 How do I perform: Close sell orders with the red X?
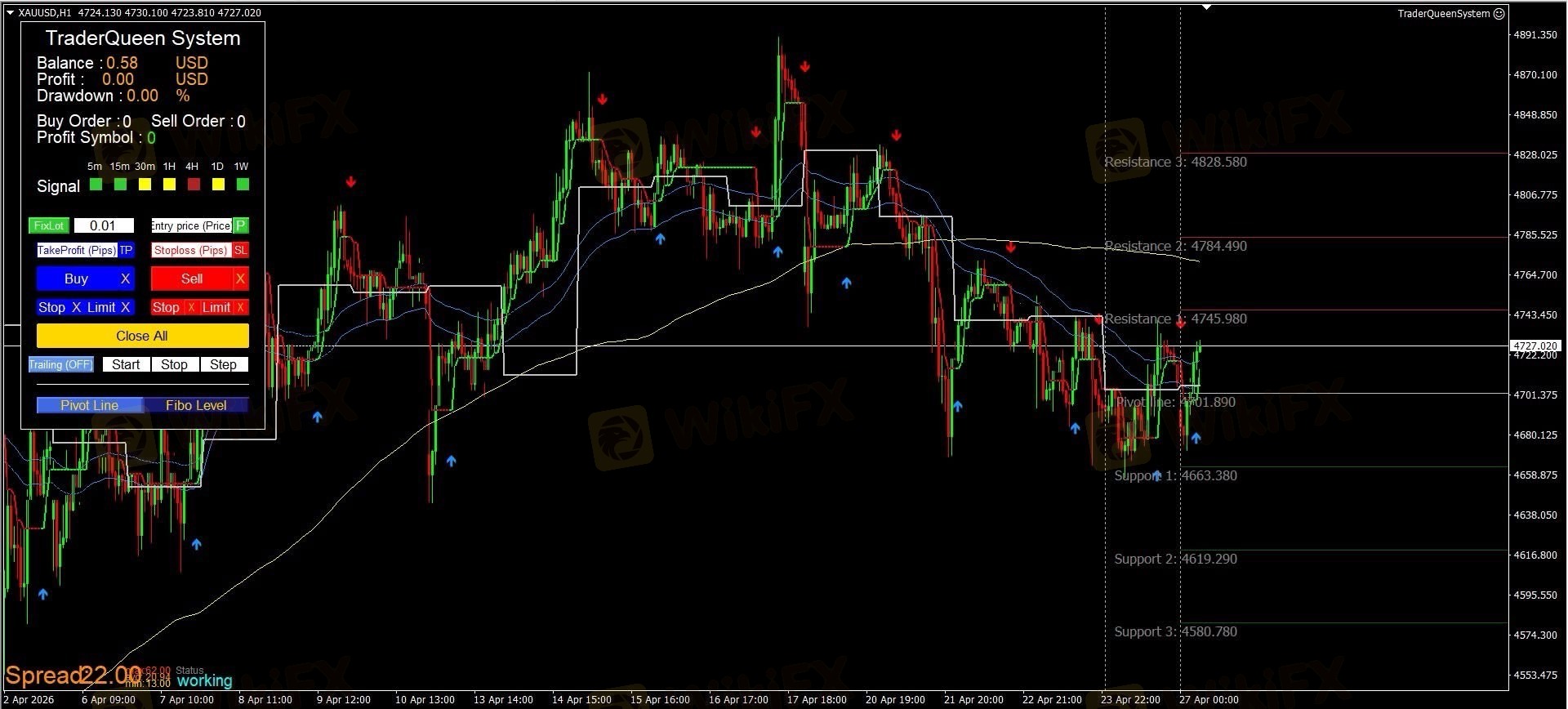[240, 279]
